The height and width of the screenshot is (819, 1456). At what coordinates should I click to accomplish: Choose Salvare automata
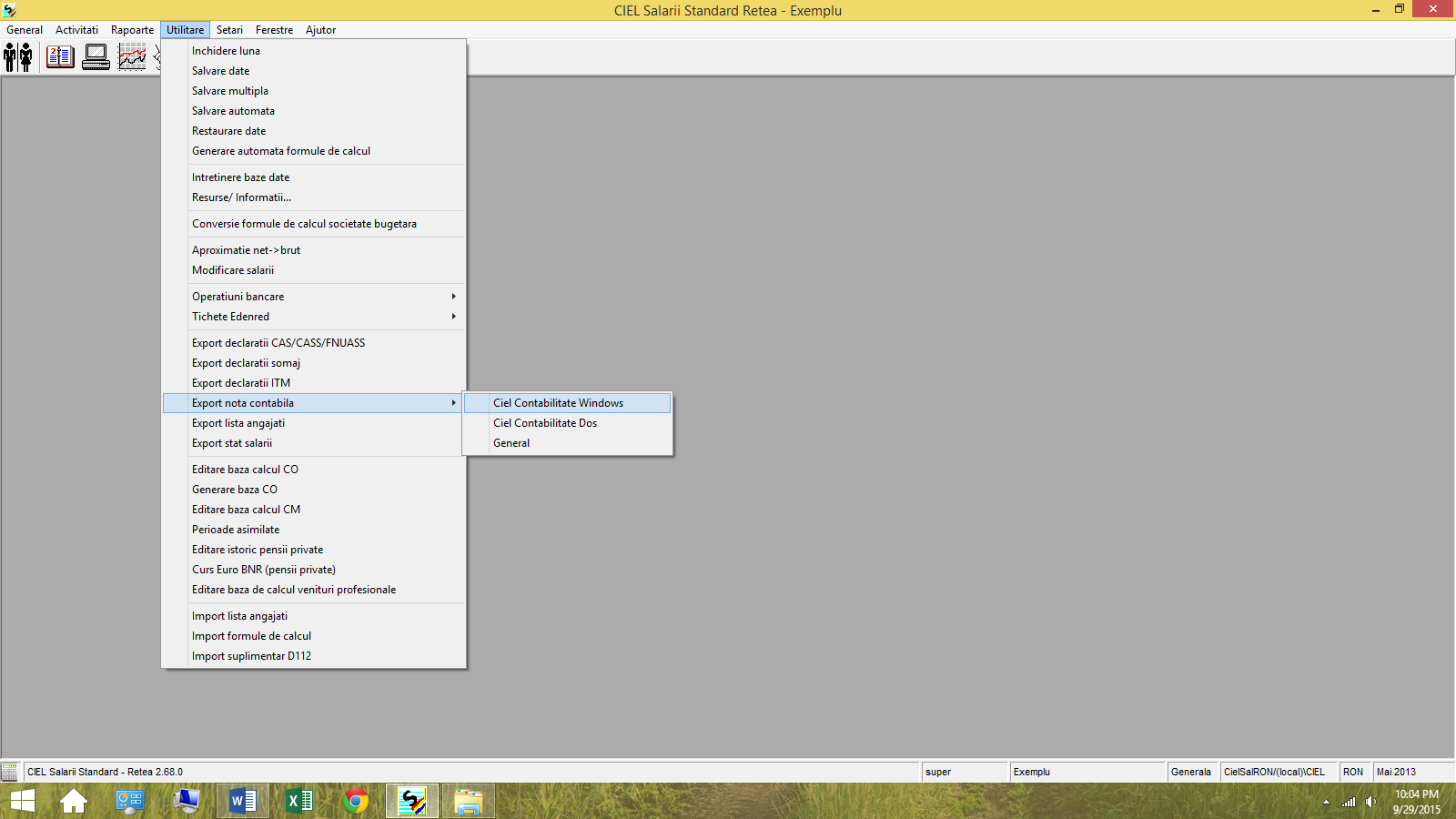pyautogui.click(x=313, y=111)
